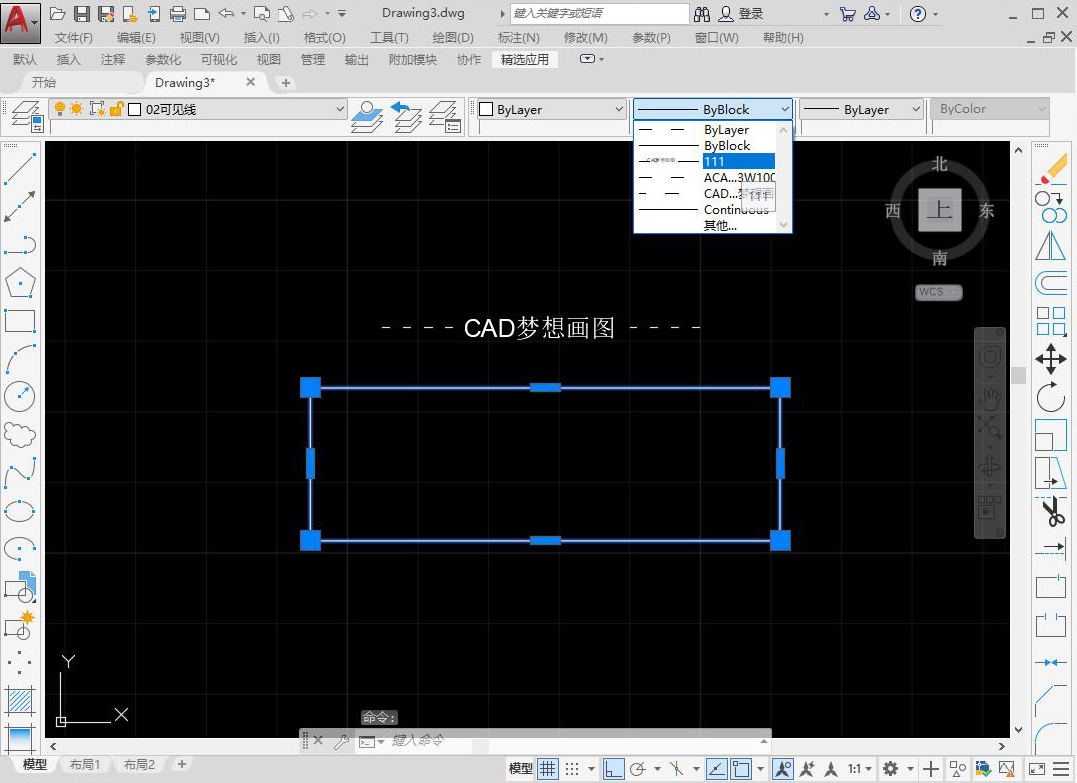Select the Revision cloud tool
Image resolution: width=1077 pixels, height=783 pixels.
pyautogui.click(x=20, y=434)
